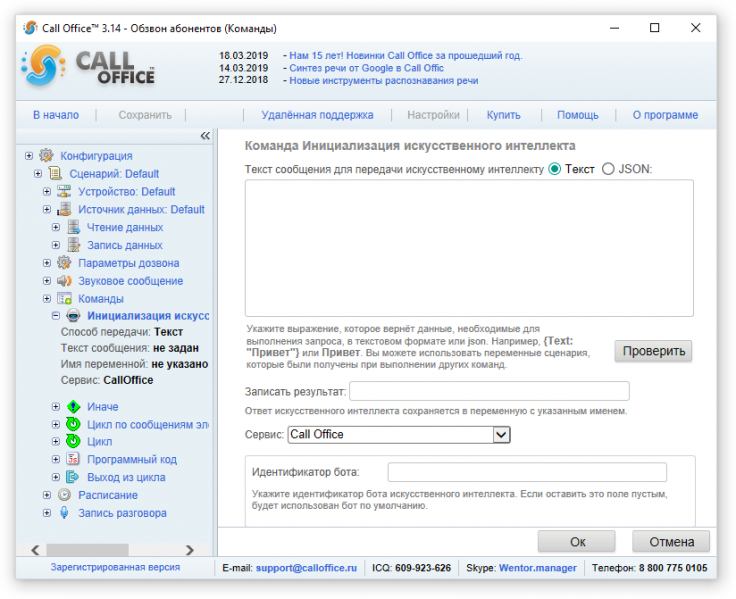Click the message text area
The width and height of the screenshot is (736, 599).
pos(469,248)
